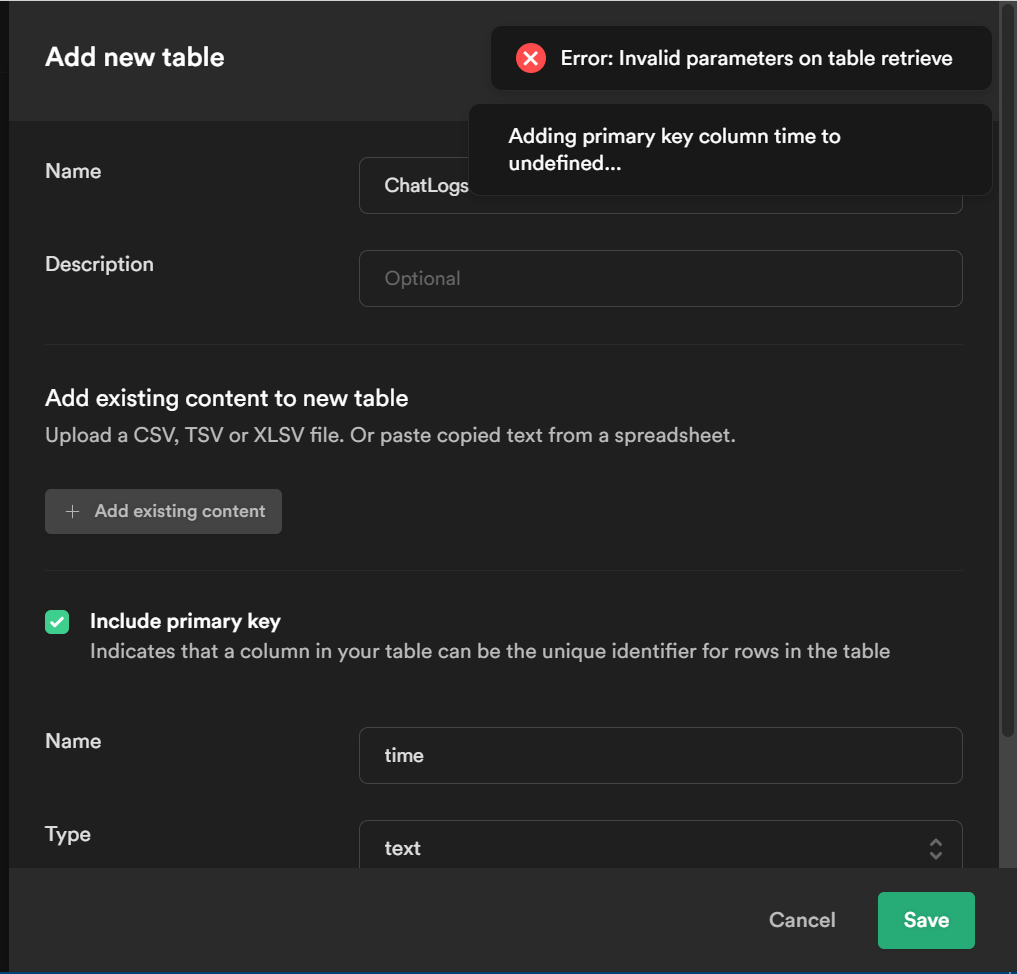This screenshot has width=1017, height=974.
Task: Click the Add new table dialog title
Action: [134, 57]
